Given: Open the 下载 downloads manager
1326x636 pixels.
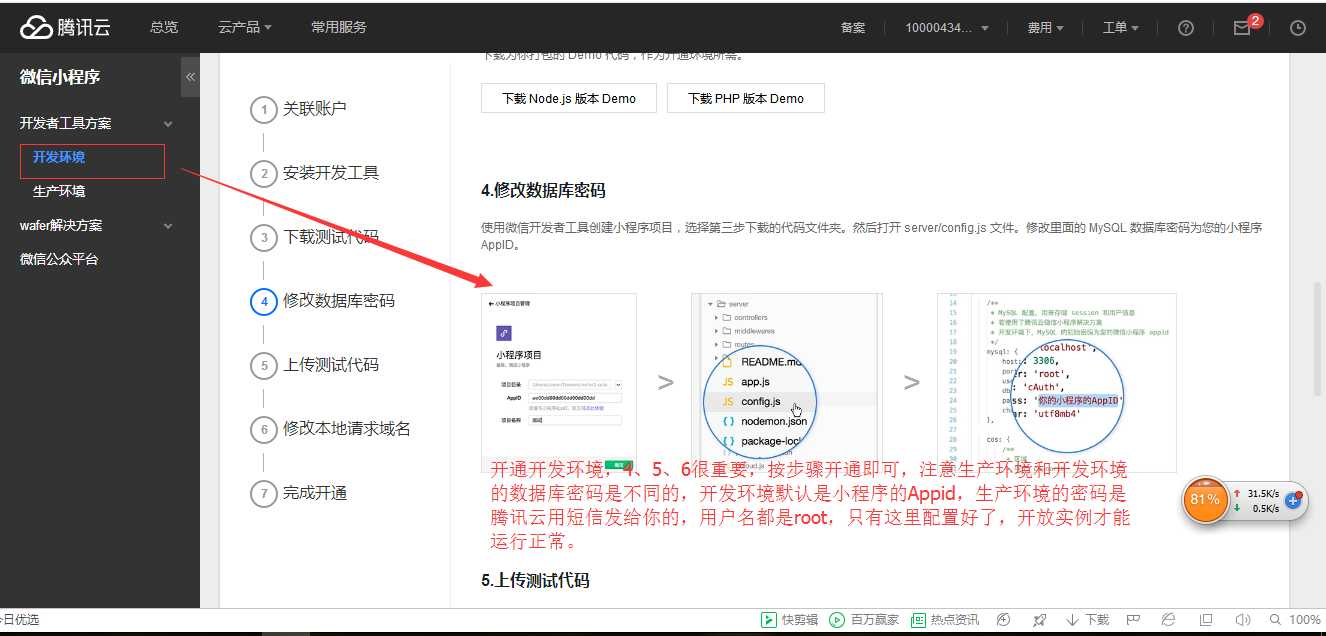Looking at the screenshot, I should (x=1087, y=619).
